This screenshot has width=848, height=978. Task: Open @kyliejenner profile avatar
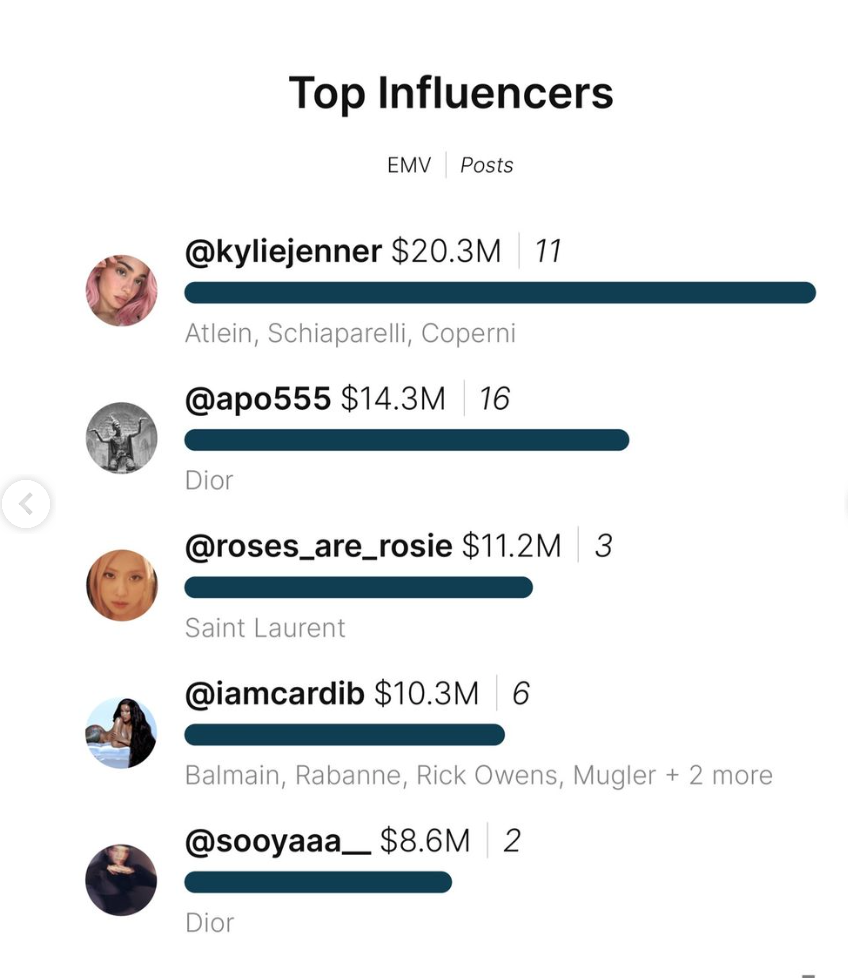[122, 291]
